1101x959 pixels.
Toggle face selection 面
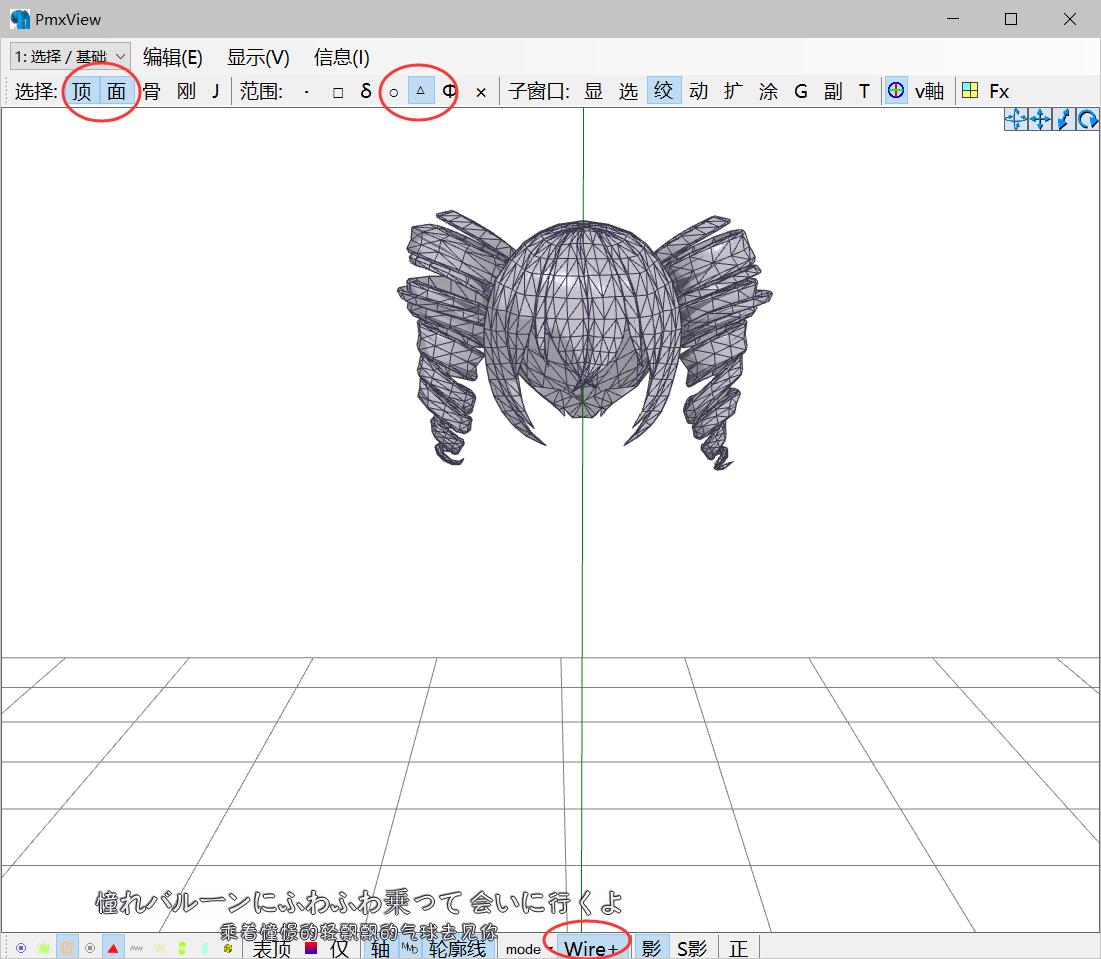coord(117,91)
